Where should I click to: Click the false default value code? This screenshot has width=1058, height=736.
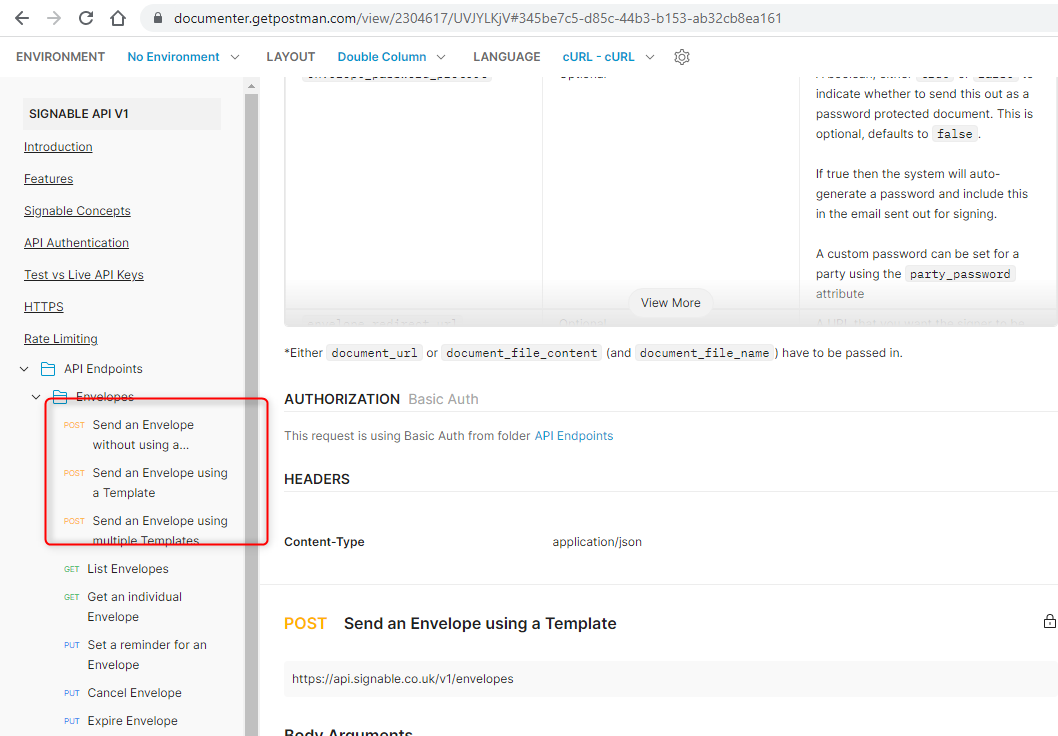[955, 134]
